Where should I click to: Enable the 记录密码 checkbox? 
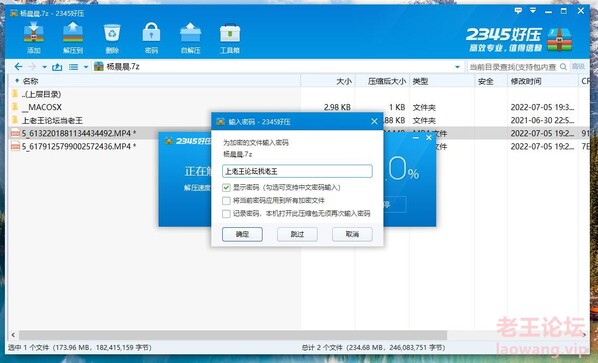[x=226, y=214]
